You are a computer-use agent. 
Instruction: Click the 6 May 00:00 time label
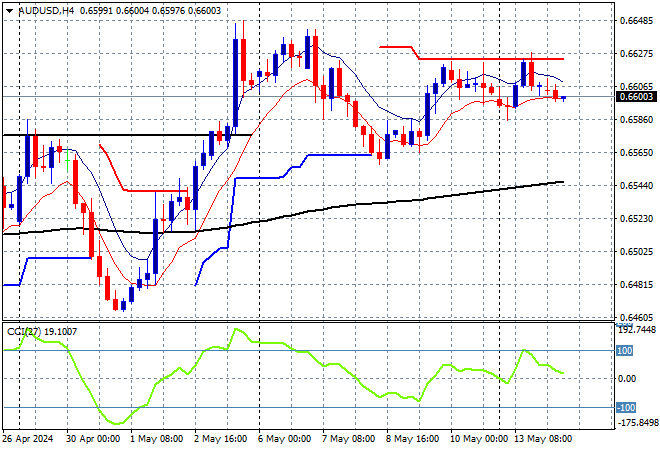click(x=285, y=439)
